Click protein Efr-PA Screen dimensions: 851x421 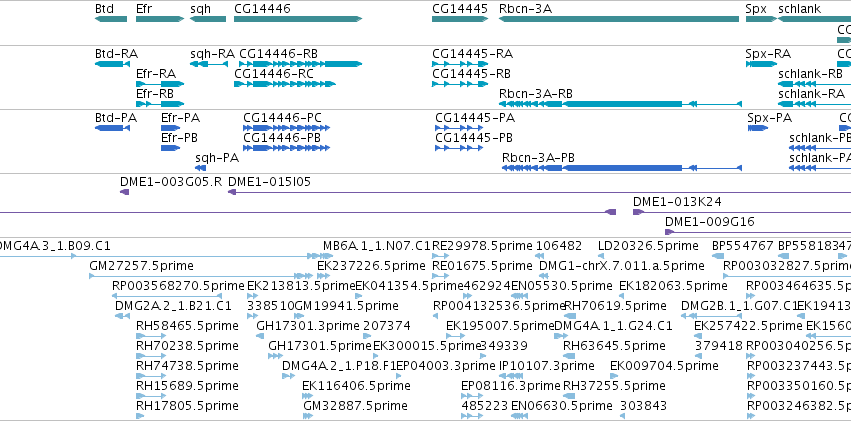pos(170,128)
